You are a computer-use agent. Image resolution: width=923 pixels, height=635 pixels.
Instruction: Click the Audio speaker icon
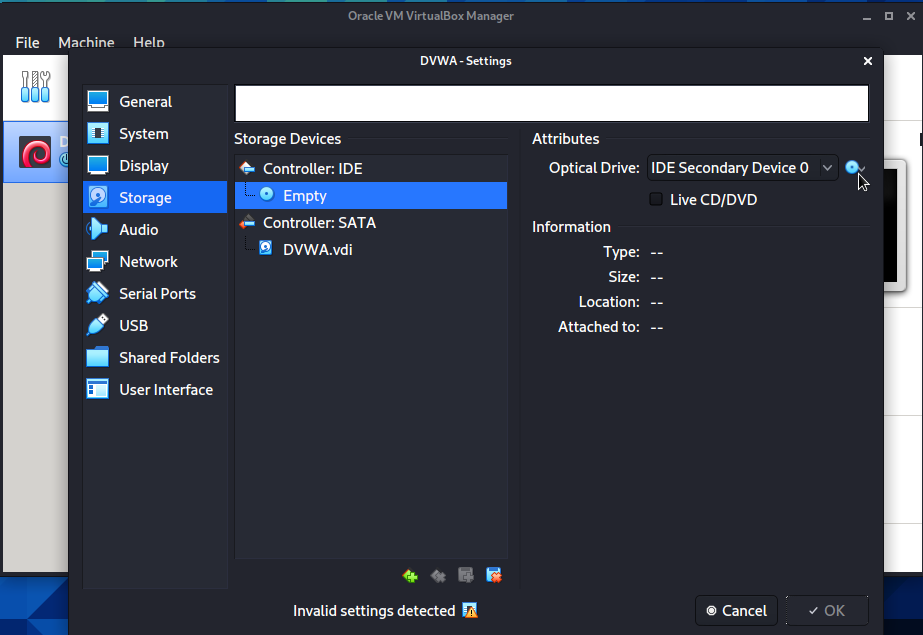98,230
